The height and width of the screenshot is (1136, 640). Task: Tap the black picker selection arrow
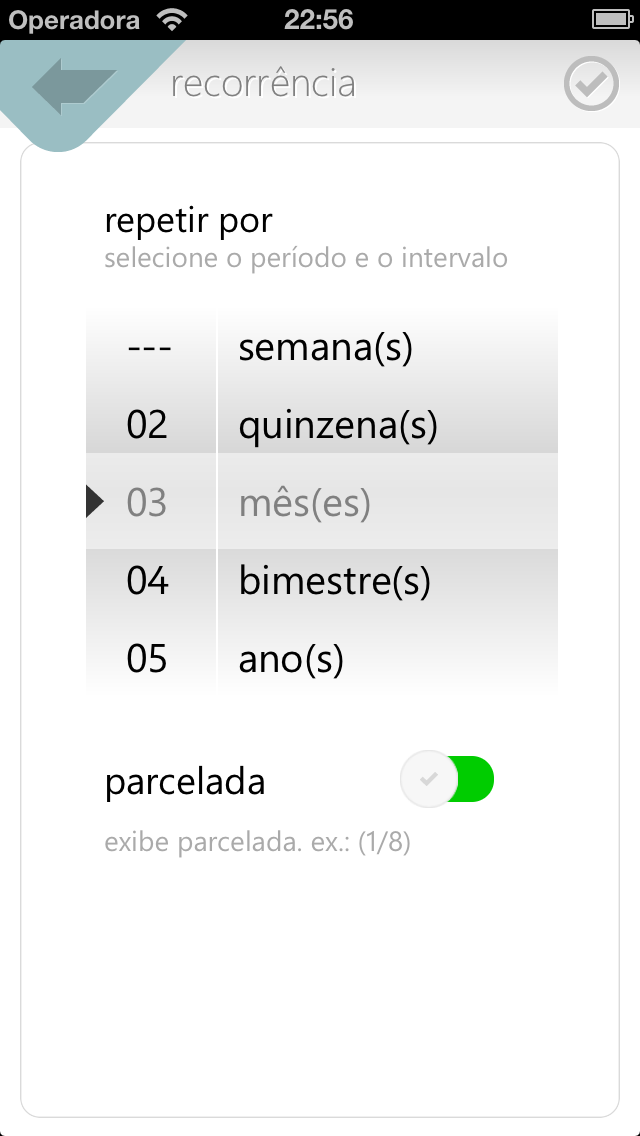point(94,502)
